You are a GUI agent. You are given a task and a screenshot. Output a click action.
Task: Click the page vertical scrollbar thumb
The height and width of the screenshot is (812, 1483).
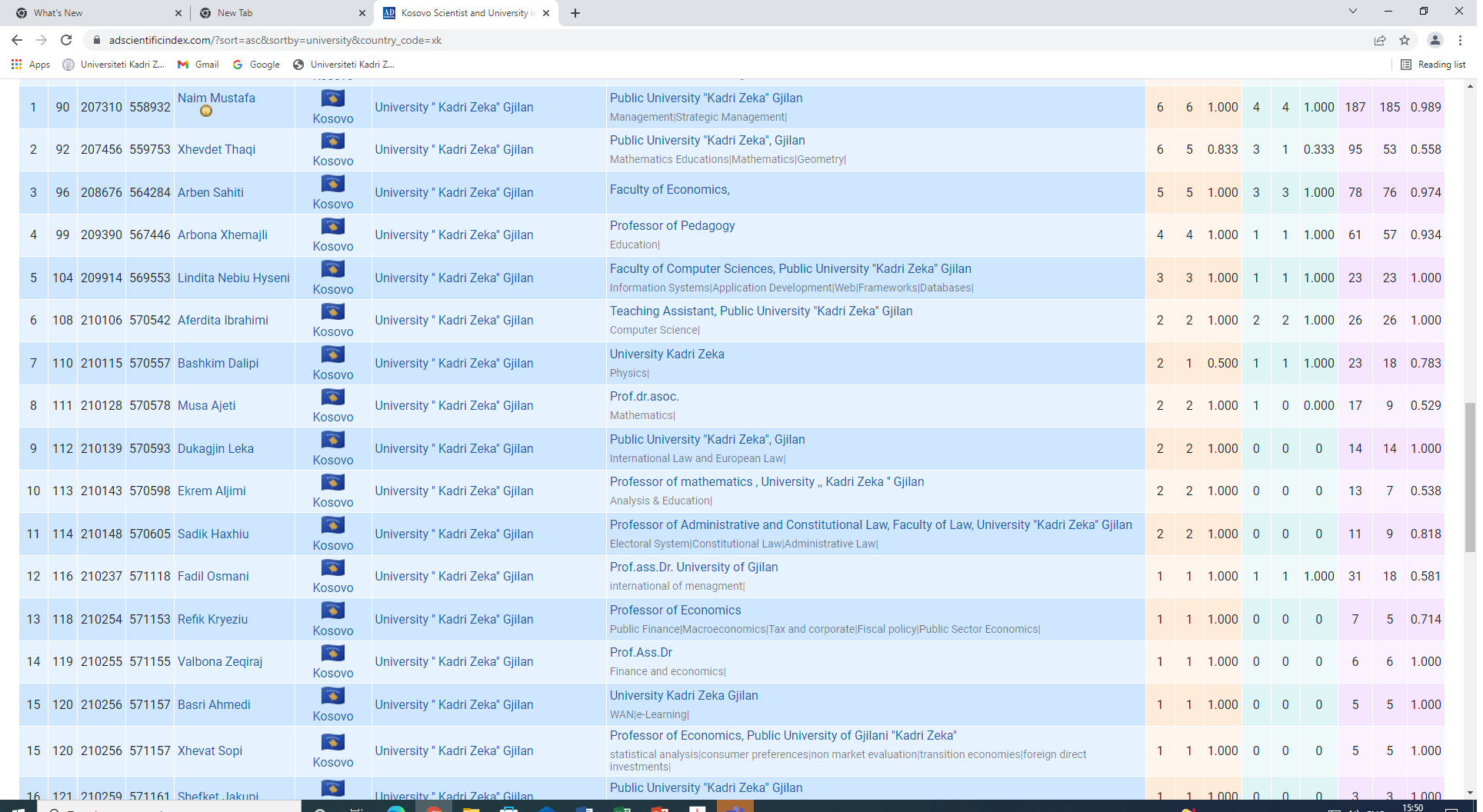coord(1470,477)
